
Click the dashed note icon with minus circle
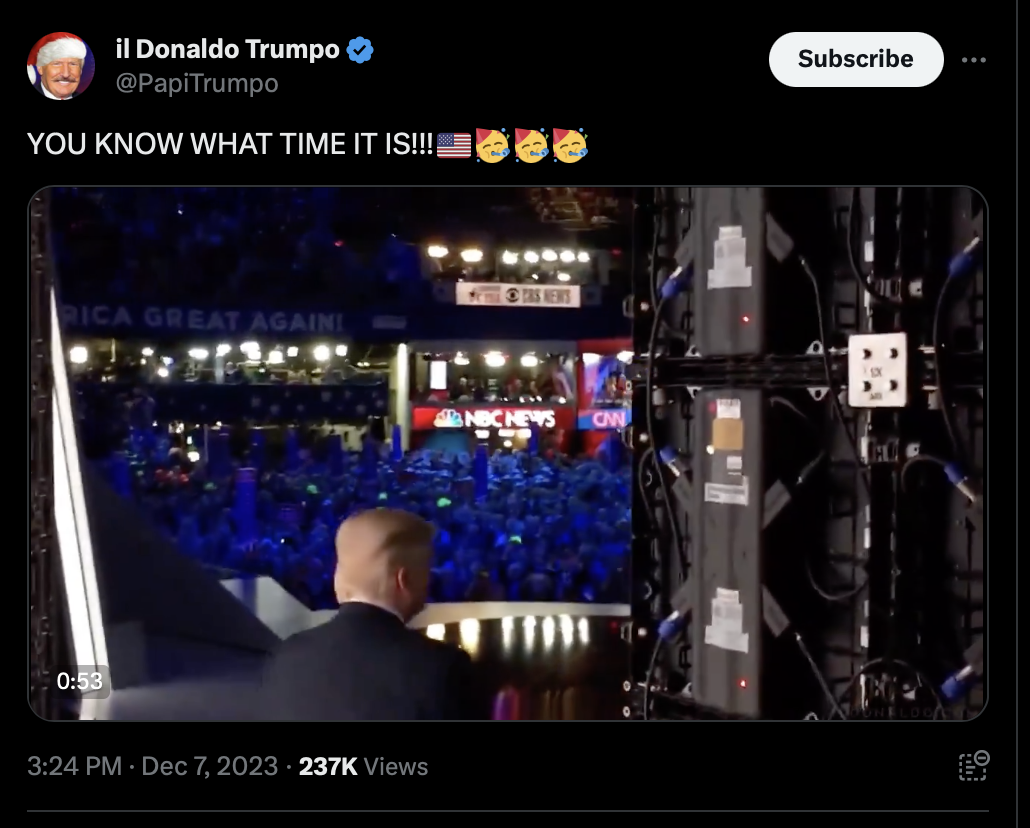[974, 766]
